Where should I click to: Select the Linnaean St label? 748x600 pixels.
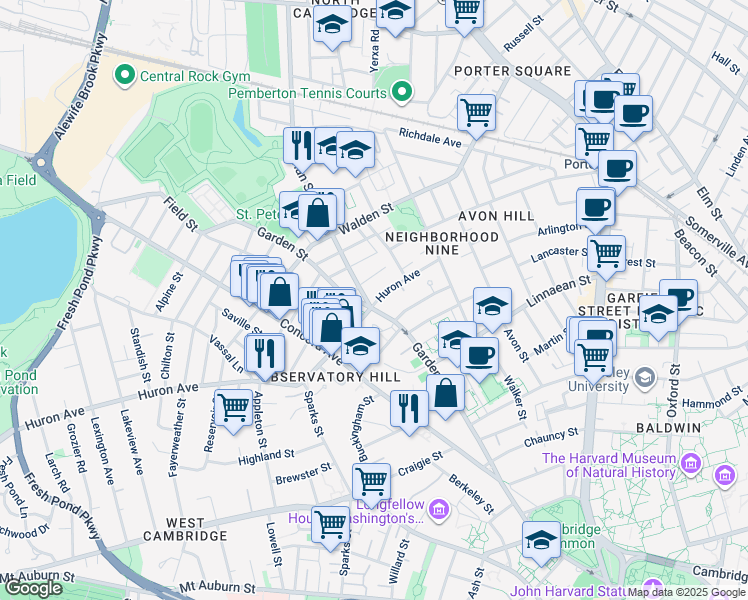pos(559,291)
